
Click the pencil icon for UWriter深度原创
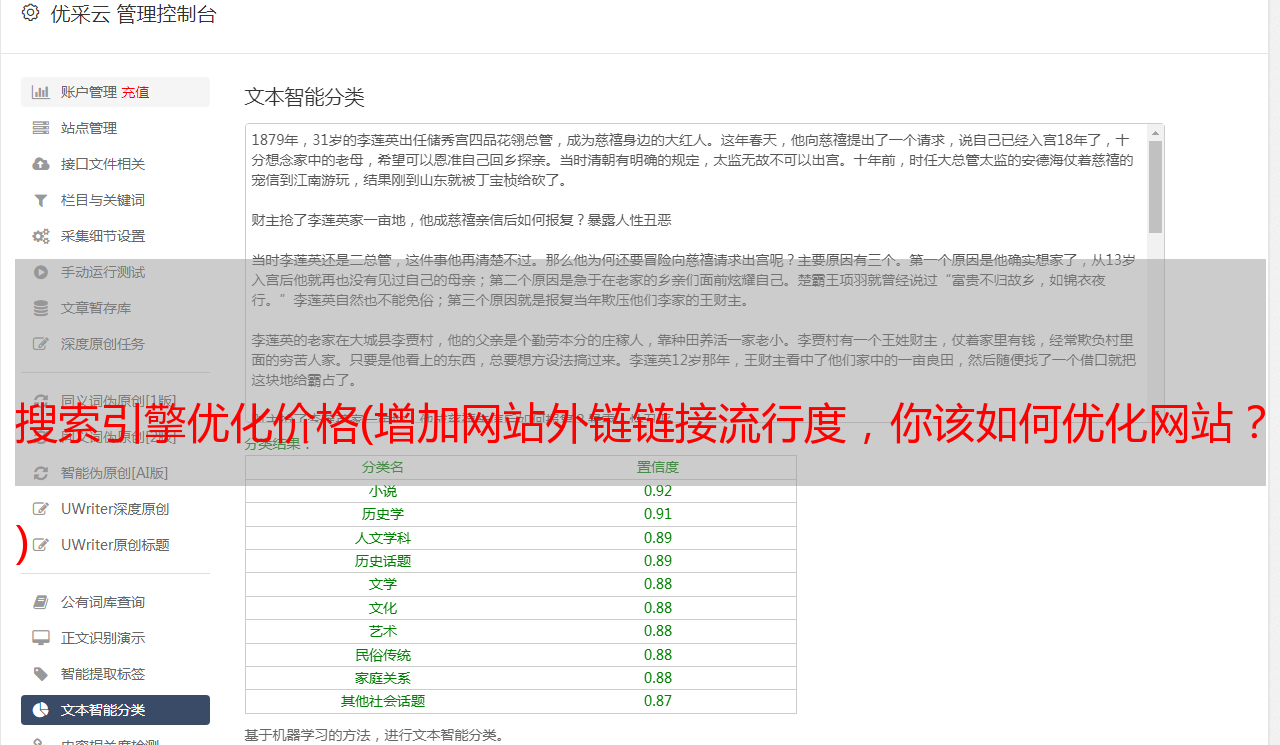coord(41,509)
